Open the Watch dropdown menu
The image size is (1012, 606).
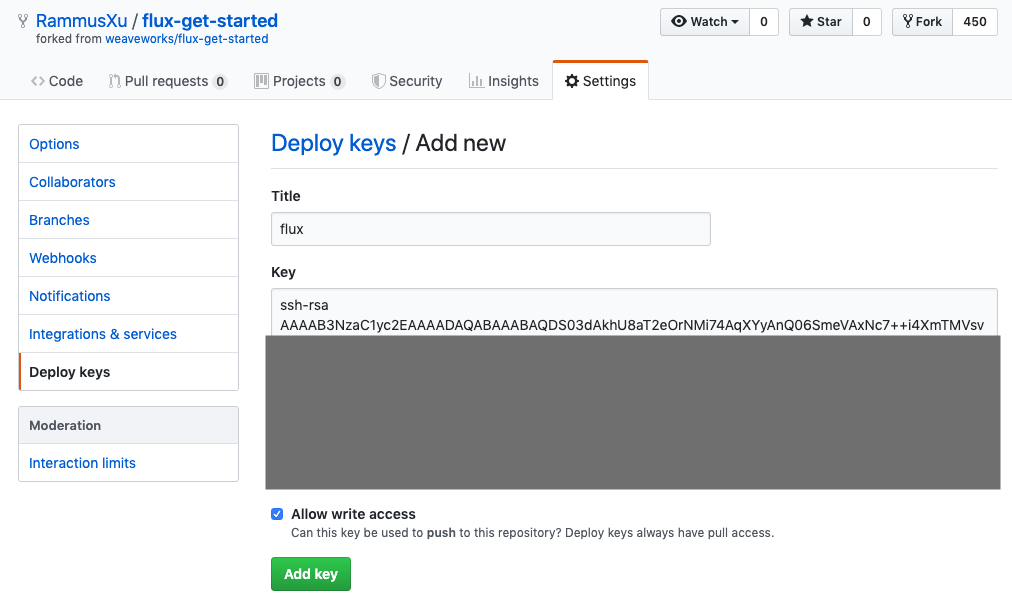[x=705, y=22]
